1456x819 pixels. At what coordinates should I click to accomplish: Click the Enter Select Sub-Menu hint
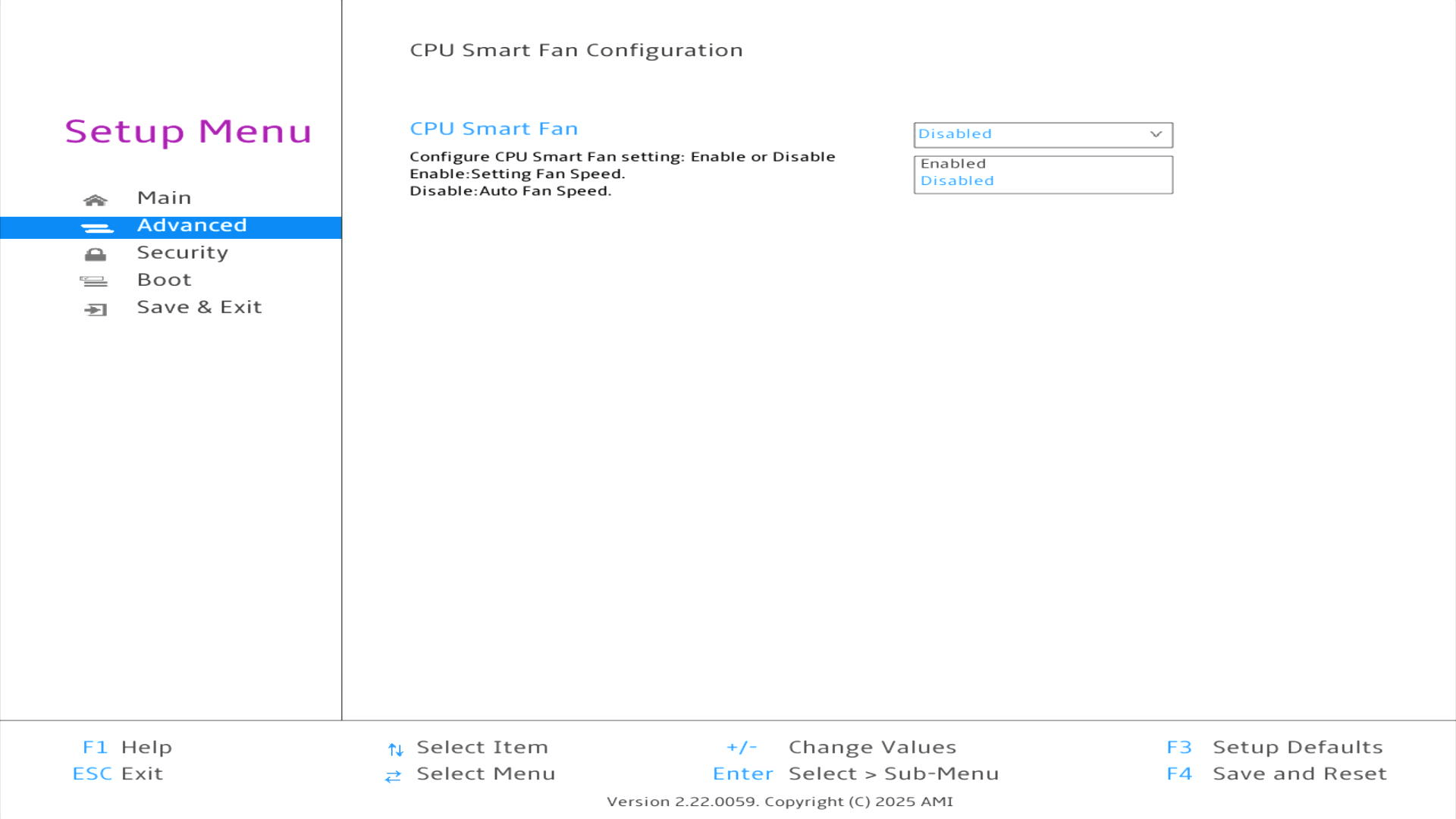pos(855,773)
